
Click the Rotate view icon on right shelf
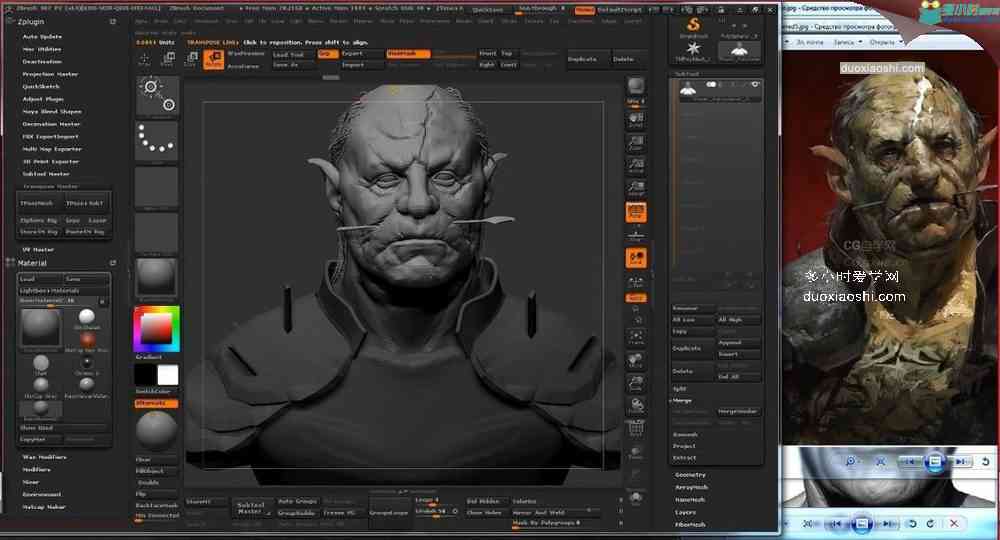636,405
